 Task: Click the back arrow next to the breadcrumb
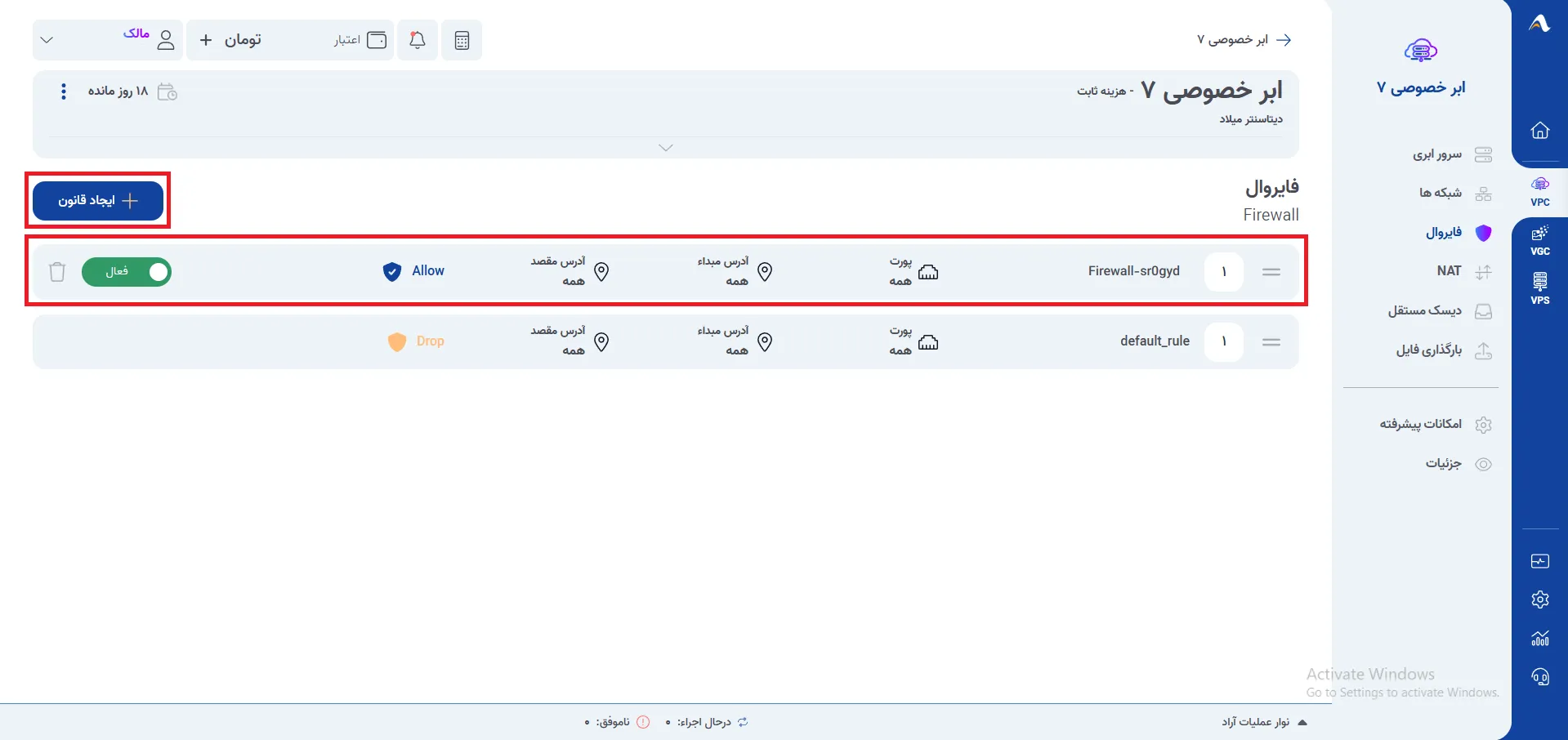tap(1284, 40)
